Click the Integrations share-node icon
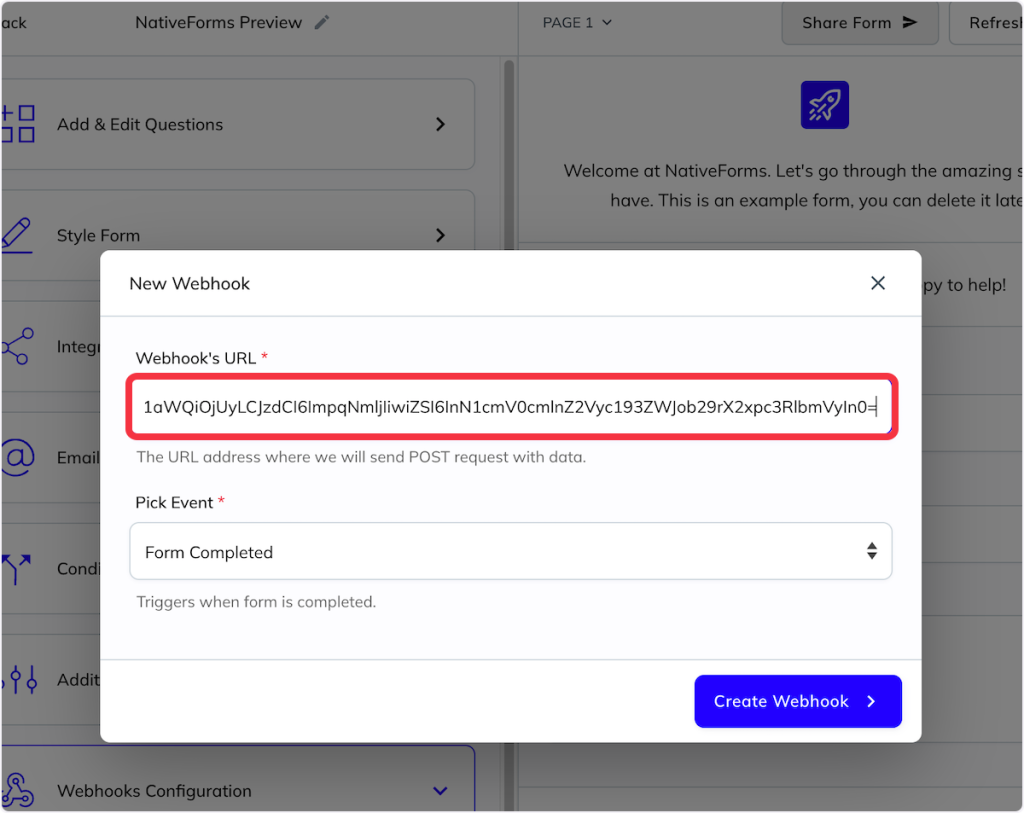Image resolution: width=1024 pixels, height=813 pixels. tap(17, 346)
